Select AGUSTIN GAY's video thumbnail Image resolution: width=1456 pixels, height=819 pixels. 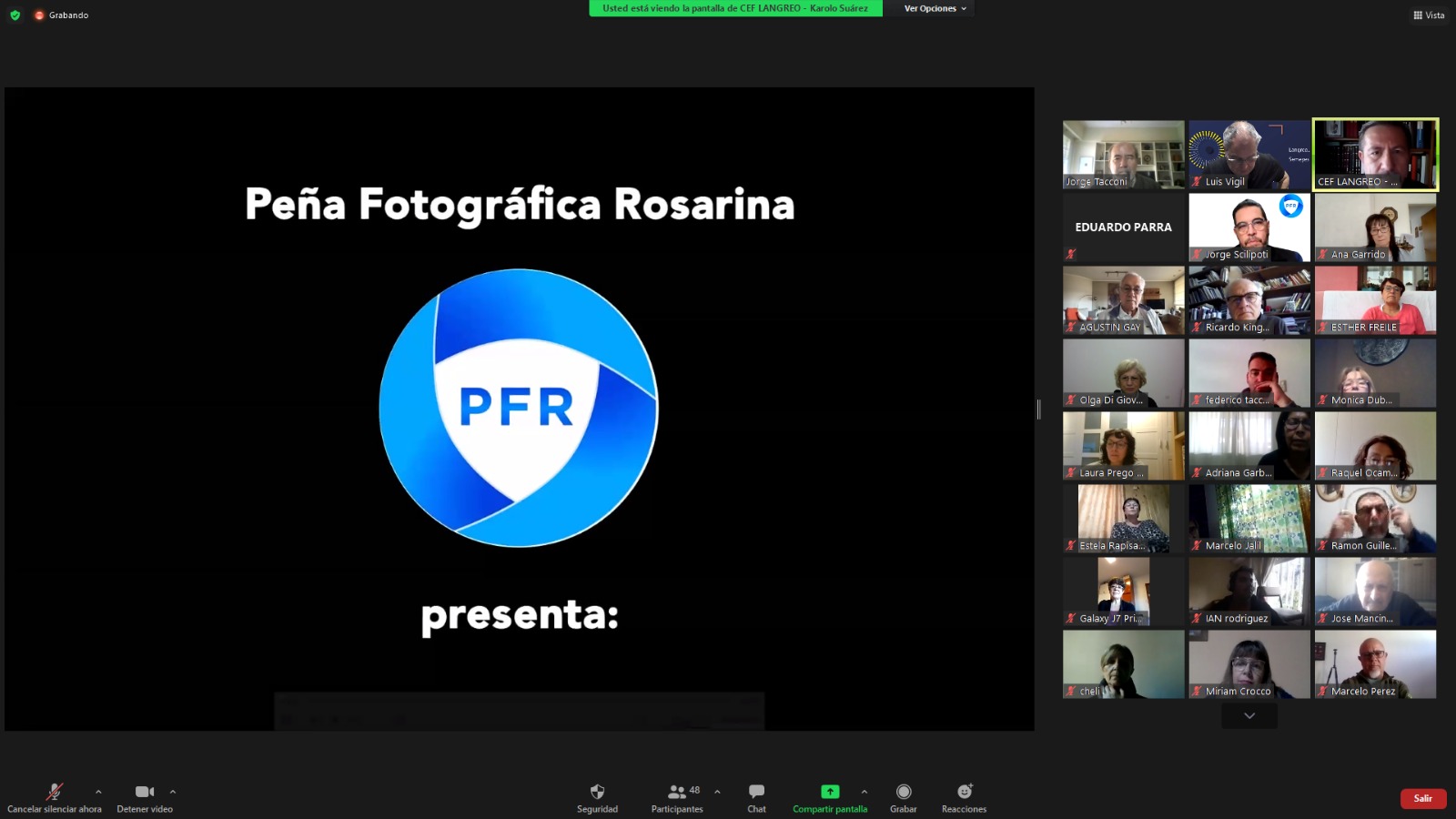click(1124, 300)
